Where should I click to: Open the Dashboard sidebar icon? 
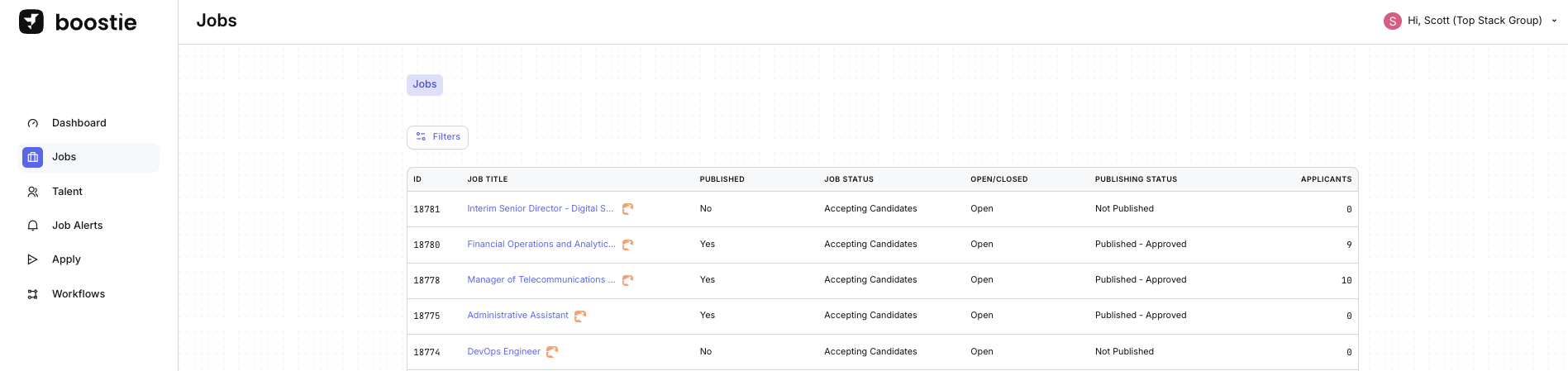point(33,123)
